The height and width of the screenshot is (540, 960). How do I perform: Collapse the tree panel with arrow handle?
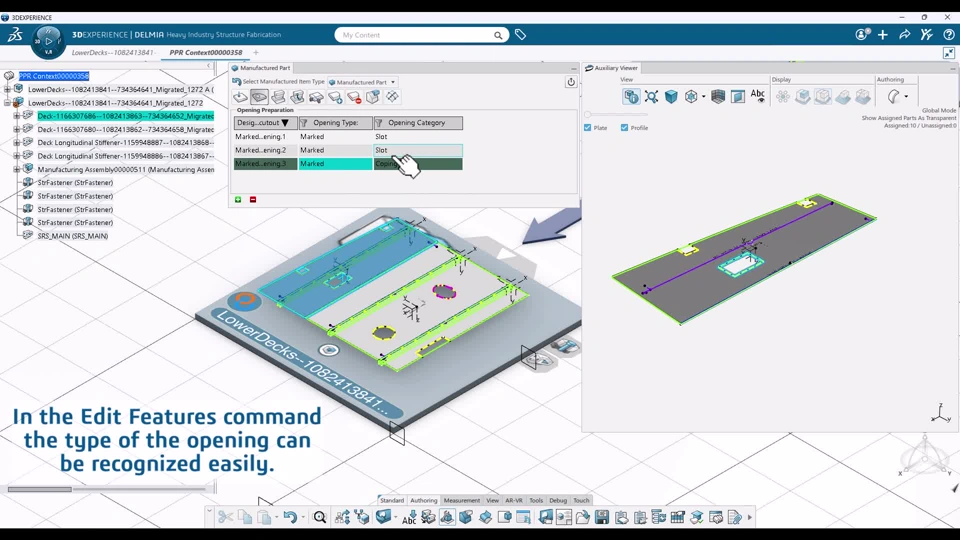click(x=209, y=66)
